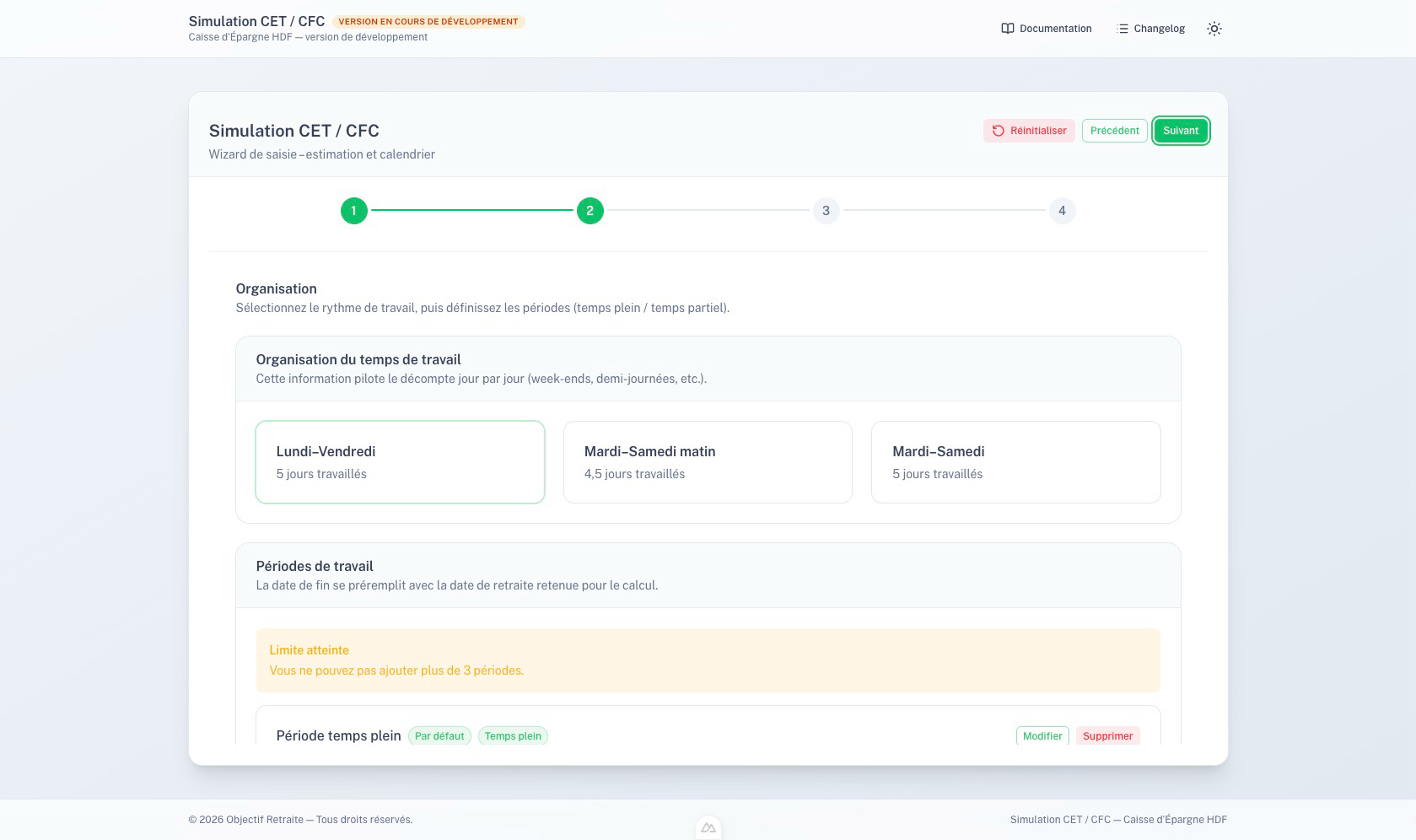1416x840 pixels.
Task: Delete Période temps plein with Supprimer
Action: click(x=1107, y=736)
